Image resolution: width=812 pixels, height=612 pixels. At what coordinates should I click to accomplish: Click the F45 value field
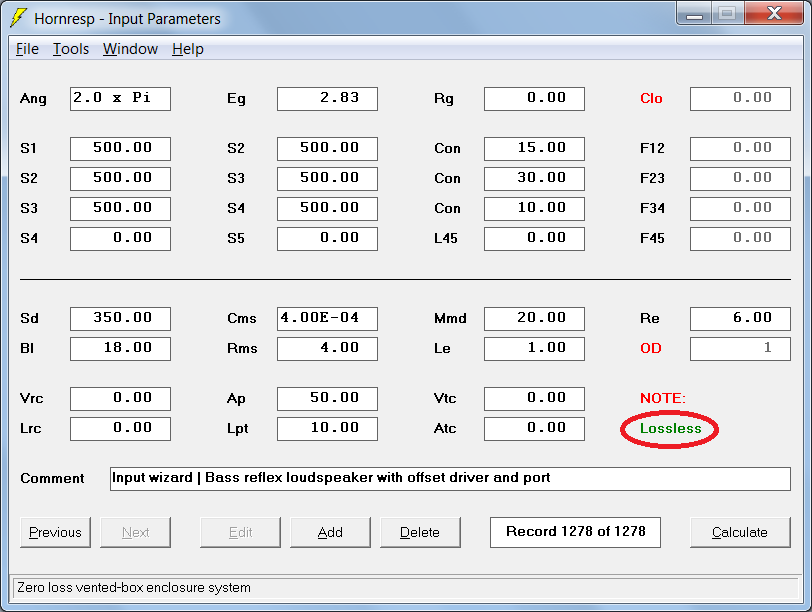point(741,239)
